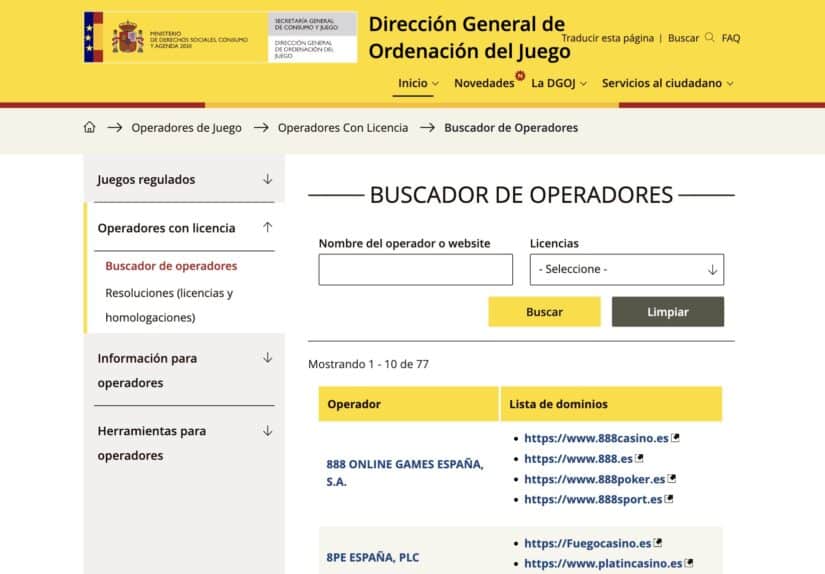
Task: Click Buscador de Operadores breadcrumb
Action: click(x=511, y=128)
